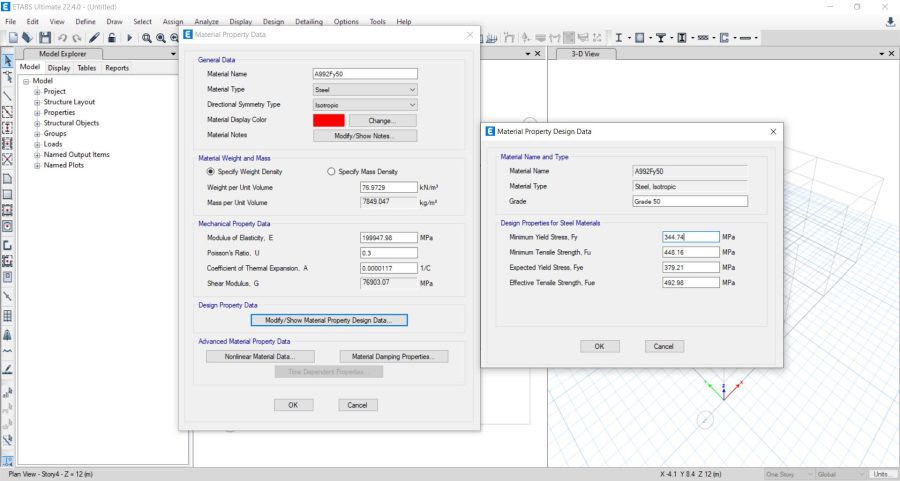Click the Undo arrow icon
This screenshot has height=481, width=900.
tap(62, 38)
